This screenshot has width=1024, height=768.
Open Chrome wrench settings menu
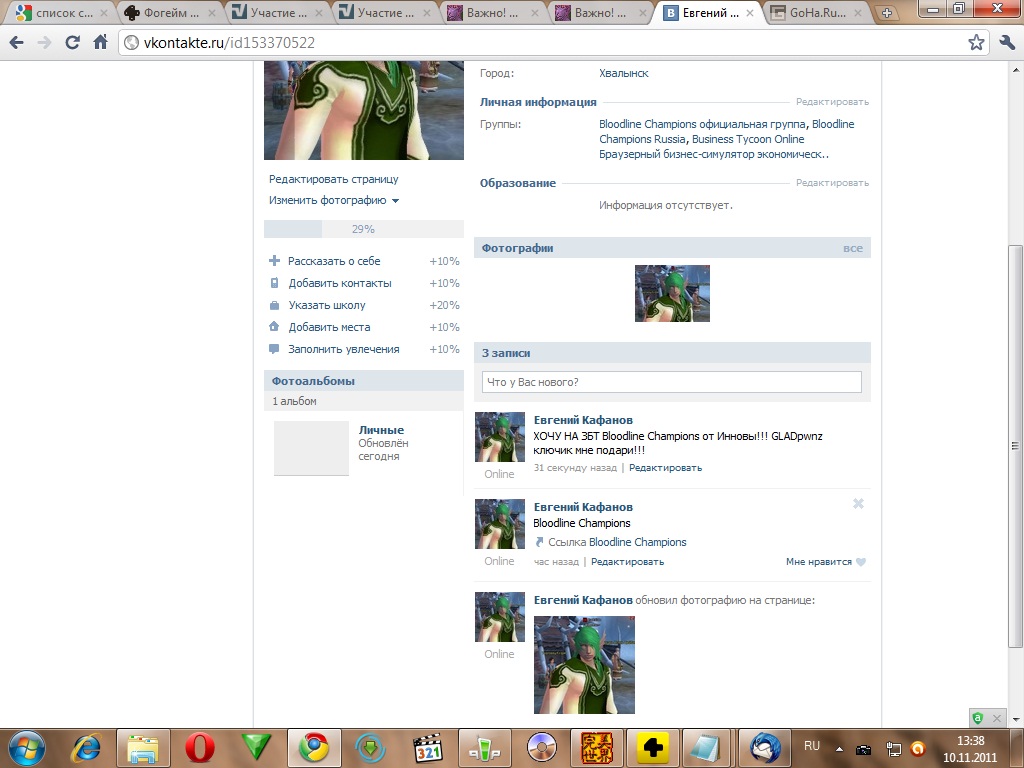click(x=1004, y=43)
